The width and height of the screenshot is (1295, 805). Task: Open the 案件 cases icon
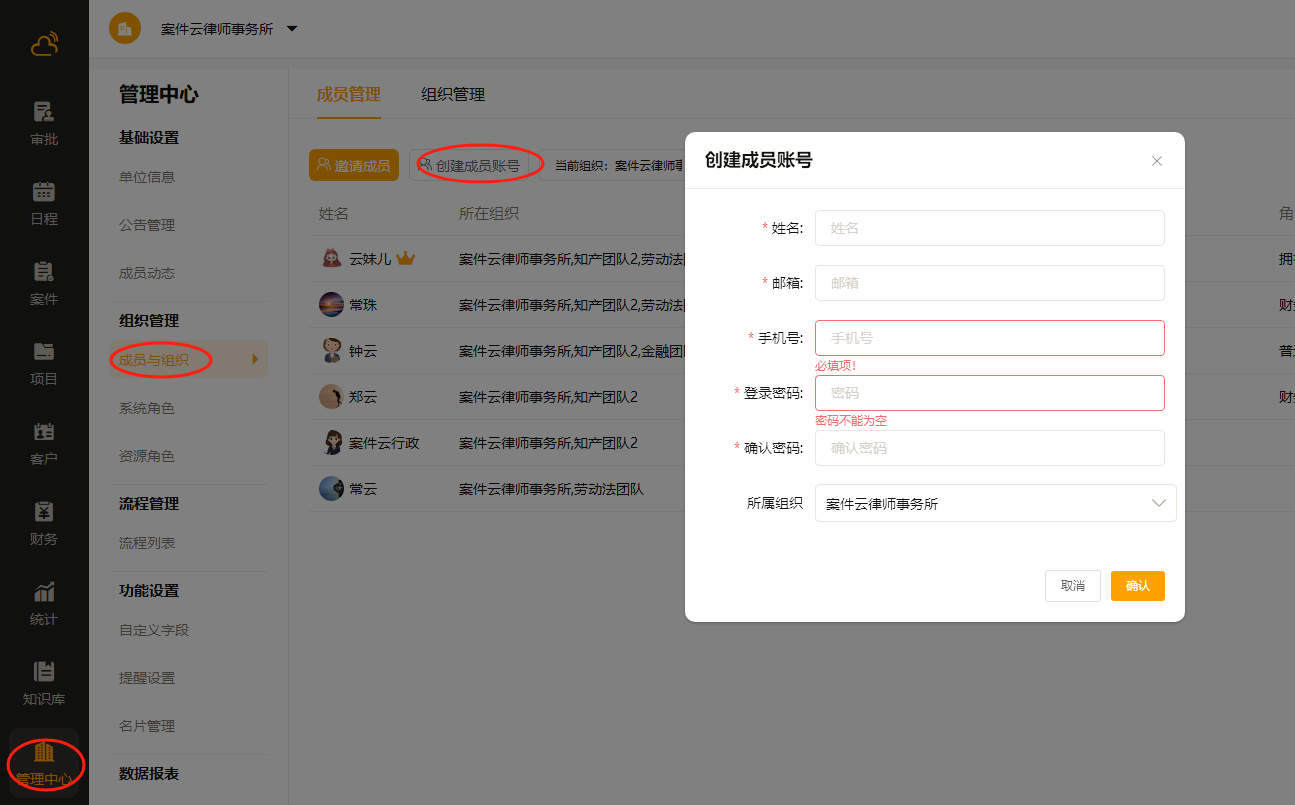click(x=44, y=272)
